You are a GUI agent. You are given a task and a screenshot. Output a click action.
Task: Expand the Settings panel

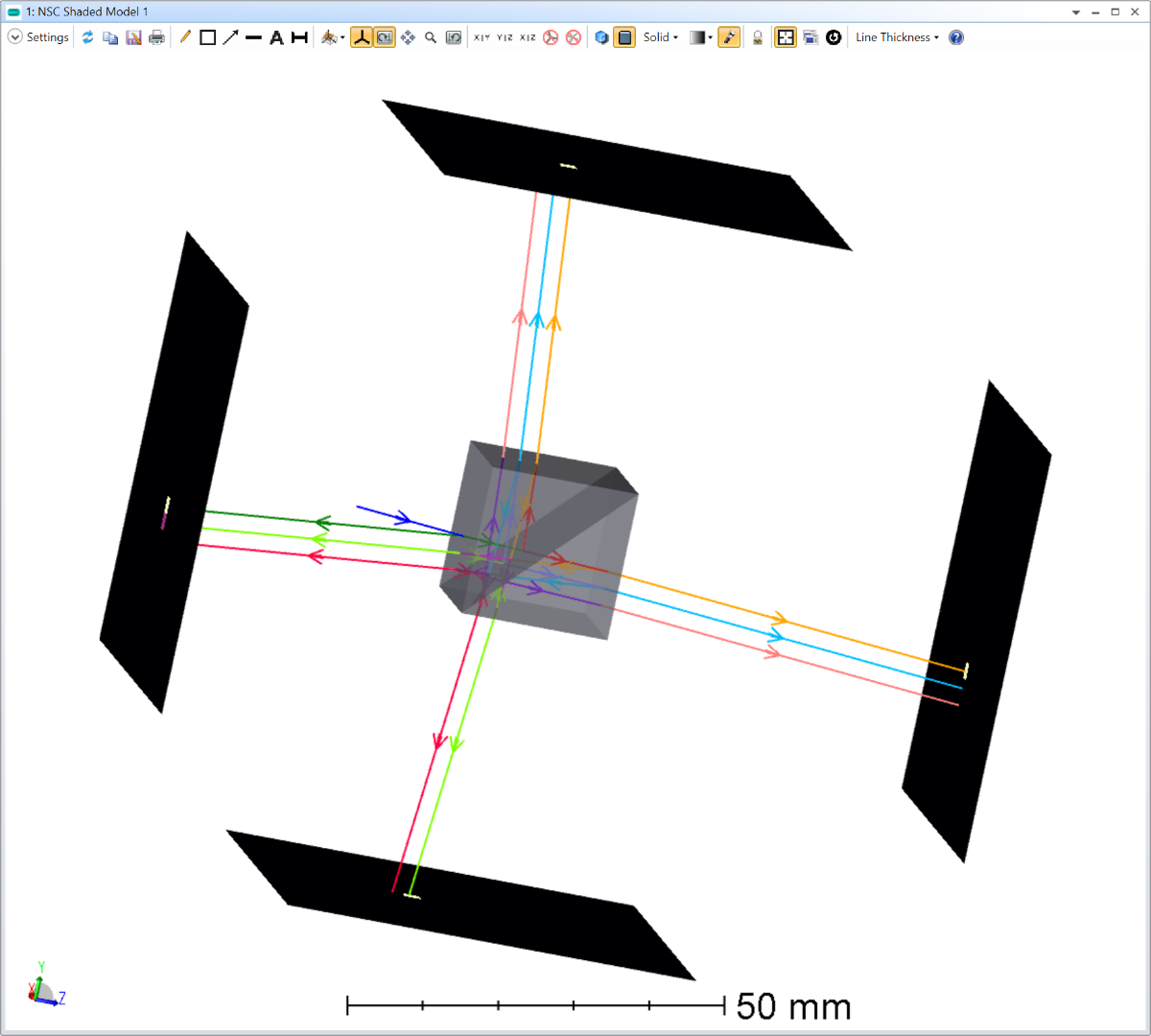pyautogui.click(x=38, y=37)
